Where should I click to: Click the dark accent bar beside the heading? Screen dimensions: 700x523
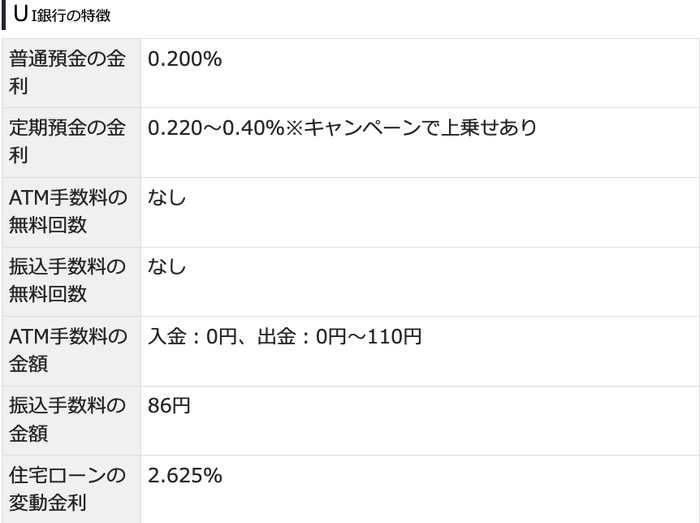pos(4,17)
